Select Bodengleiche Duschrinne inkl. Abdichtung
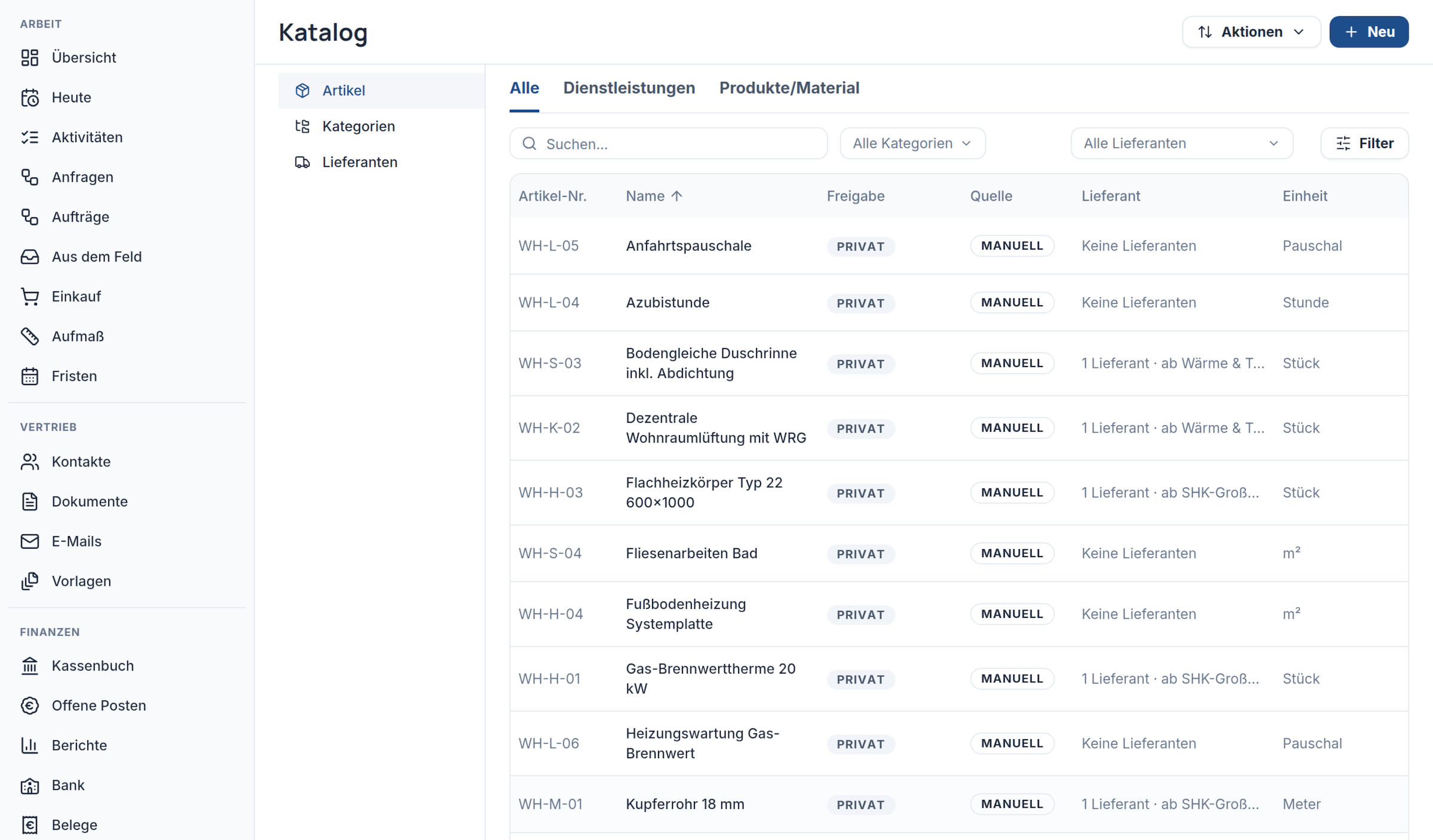 tap(711, 363)
